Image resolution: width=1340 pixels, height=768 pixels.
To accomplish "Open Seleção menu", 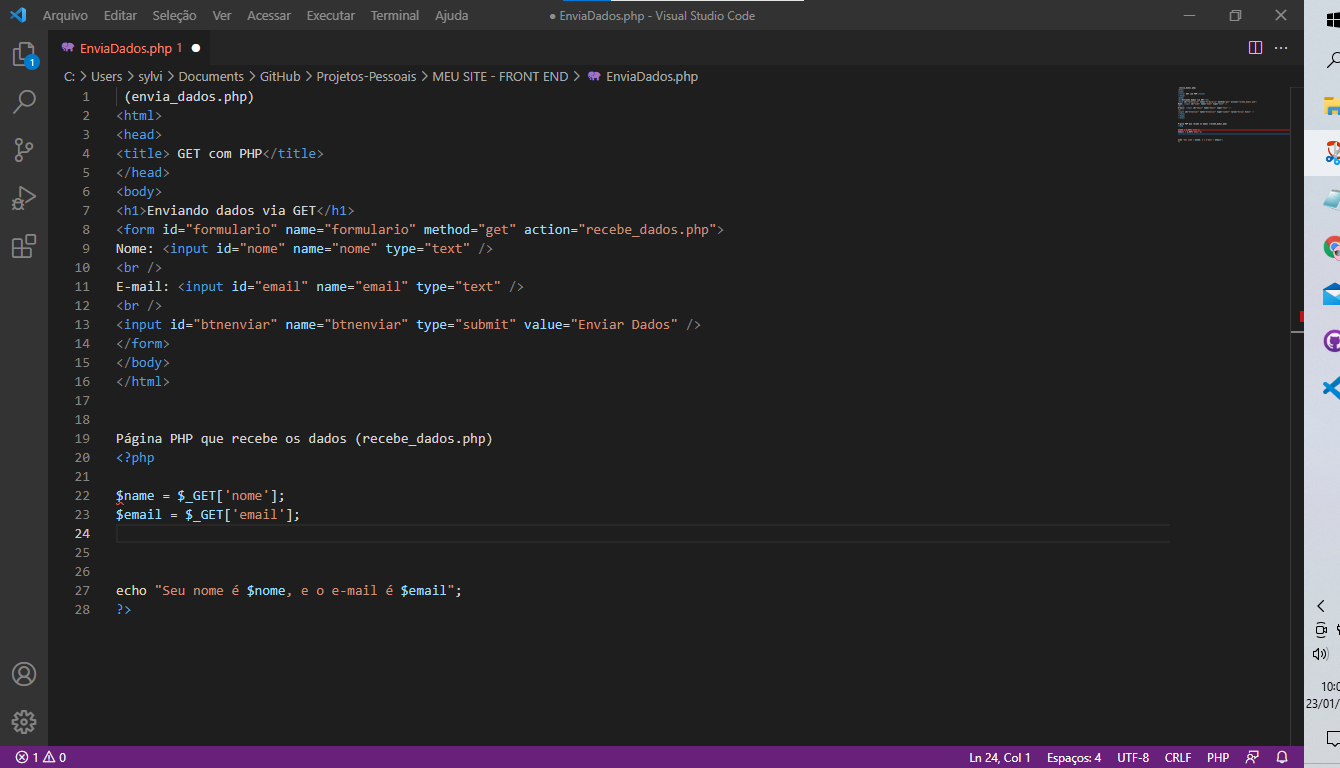I will (x=175, y=15).
